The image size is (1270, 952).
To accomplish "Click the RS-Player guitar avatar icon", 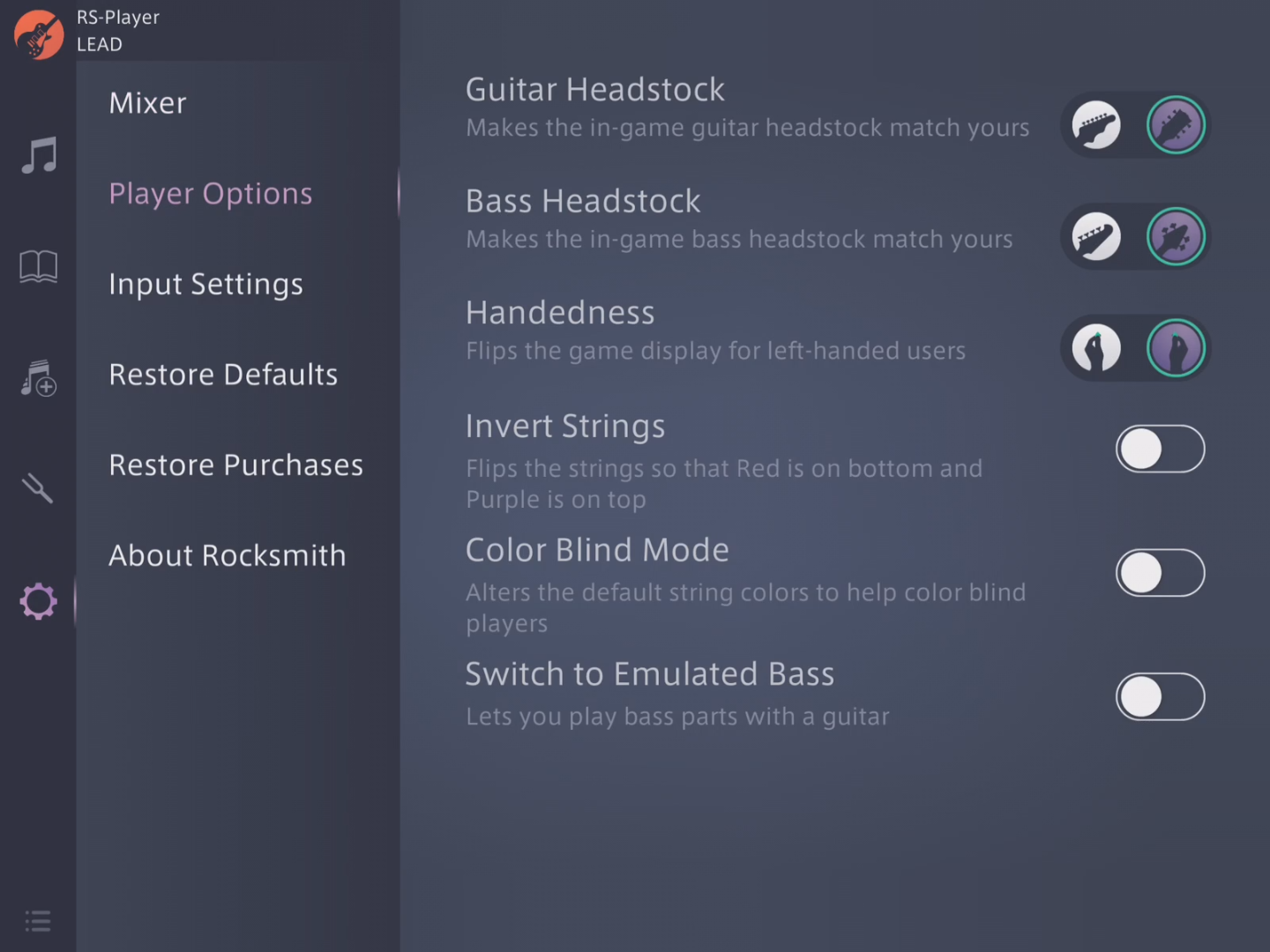I will coord(39,34).
